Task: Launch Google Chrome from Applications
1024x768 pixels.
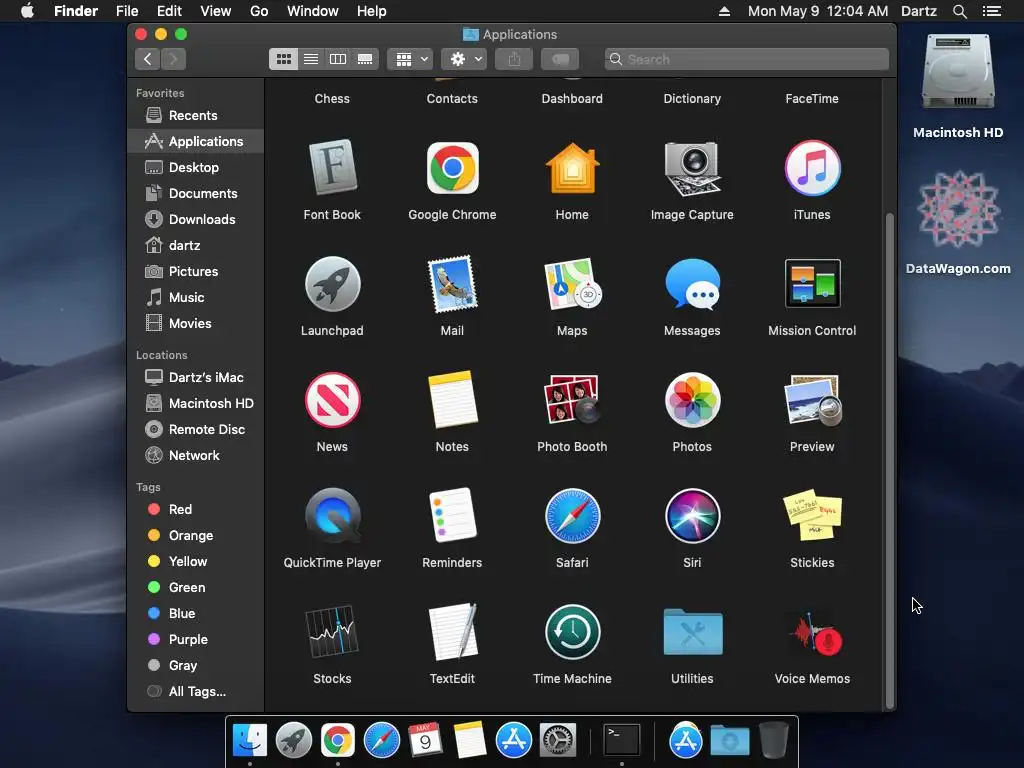Action: tap(453, 168)
